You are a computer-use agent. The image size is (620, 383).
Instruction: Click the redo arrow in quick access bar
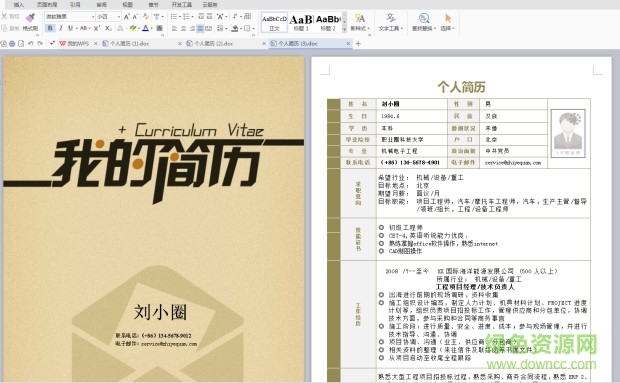coord(40,43)
